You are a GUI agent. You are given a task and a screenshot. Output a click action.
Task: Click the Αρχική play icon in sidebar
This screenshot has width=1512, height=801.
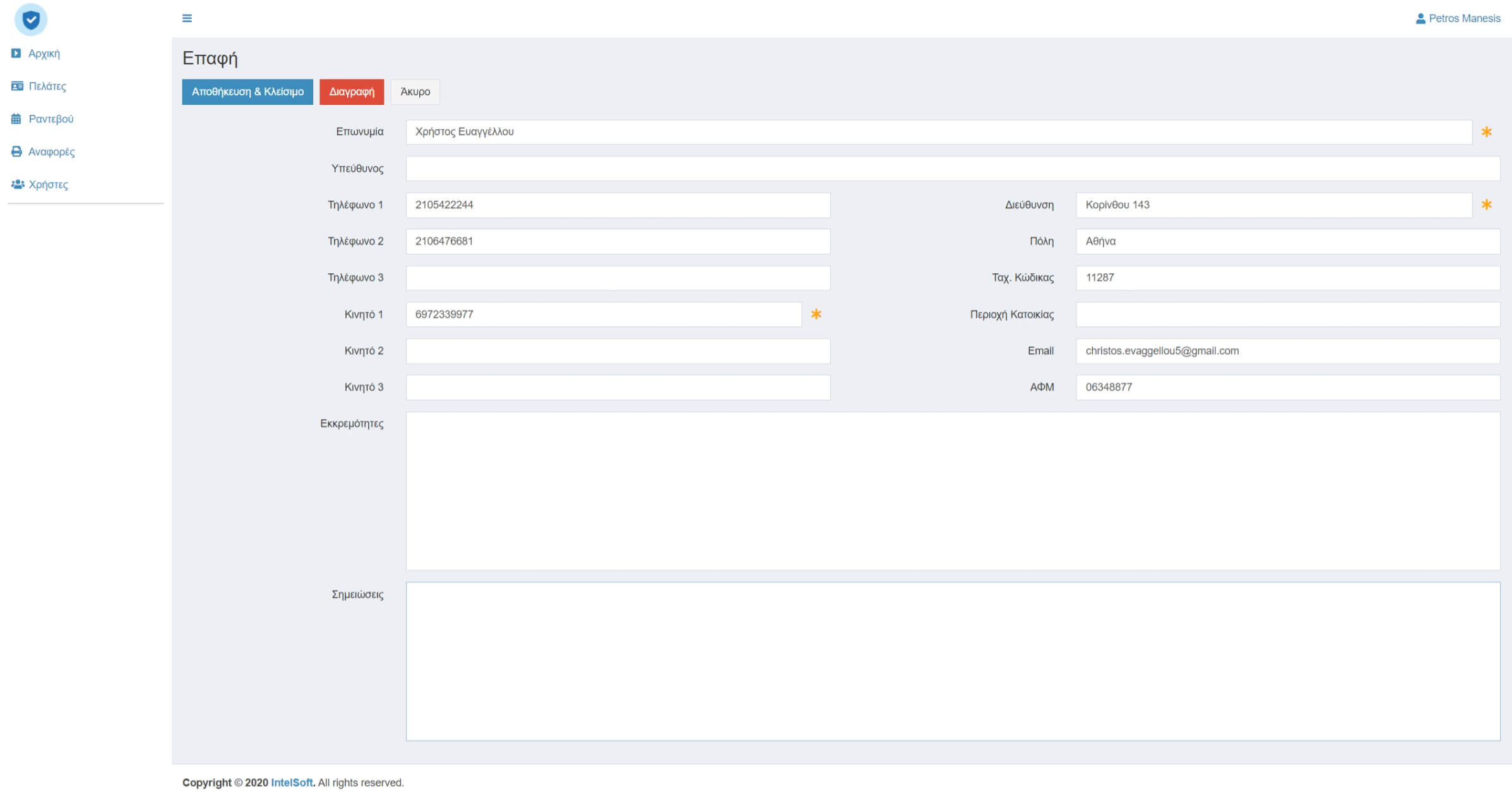(16, 54)
